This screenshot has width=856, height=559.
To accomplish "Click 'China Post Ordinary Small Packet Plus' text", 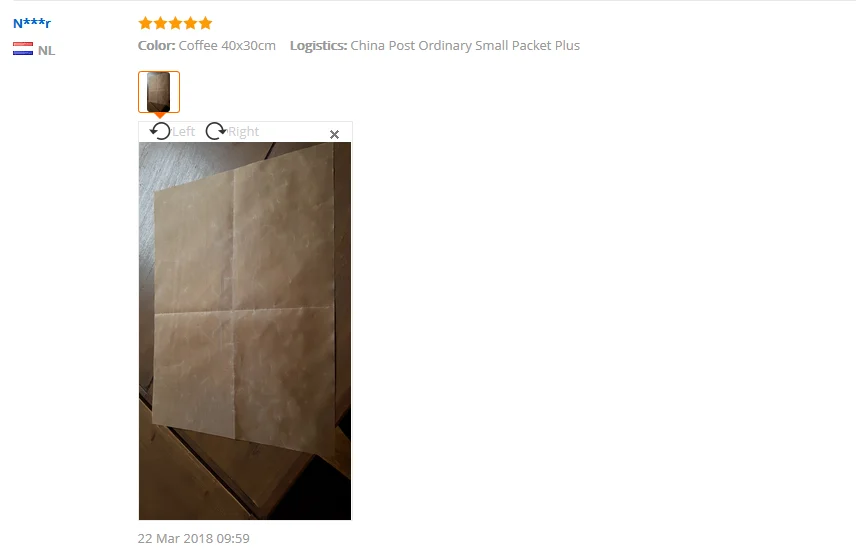I will 465,45.
